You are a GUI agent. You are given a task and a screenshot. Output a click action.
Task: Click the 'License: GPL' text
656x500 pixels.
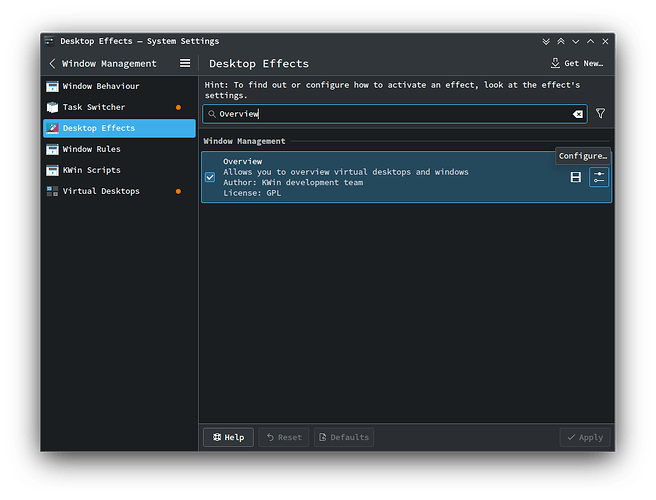252,193
